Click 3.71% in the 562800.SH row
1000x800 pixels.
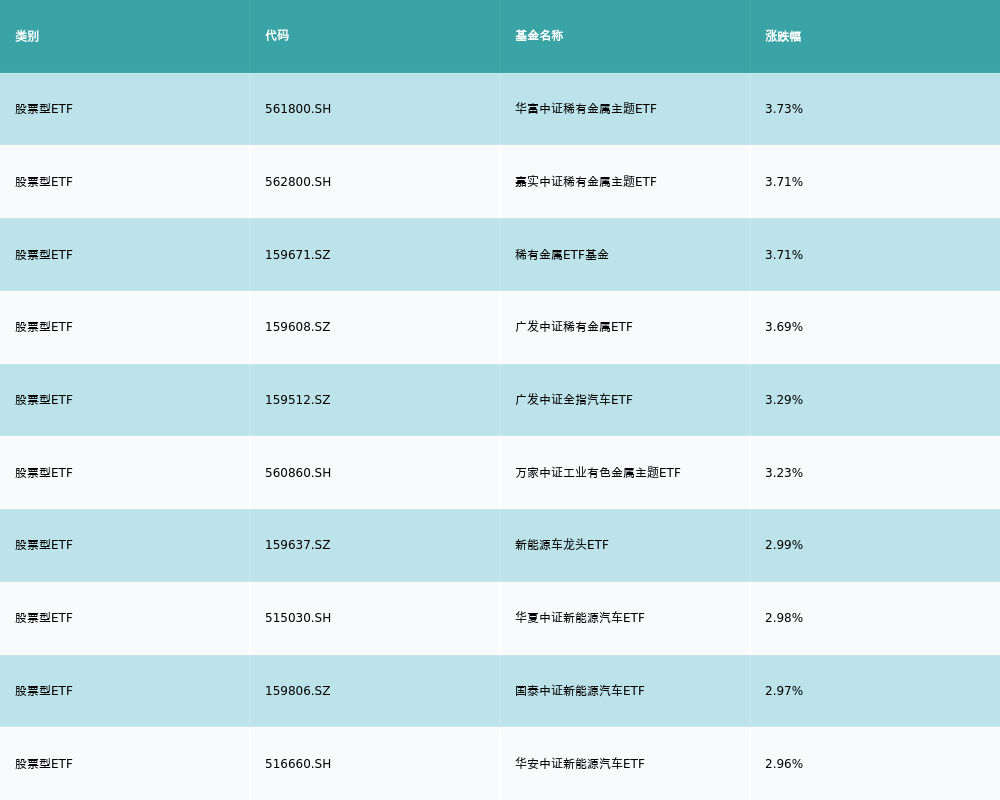pos(784,182)
